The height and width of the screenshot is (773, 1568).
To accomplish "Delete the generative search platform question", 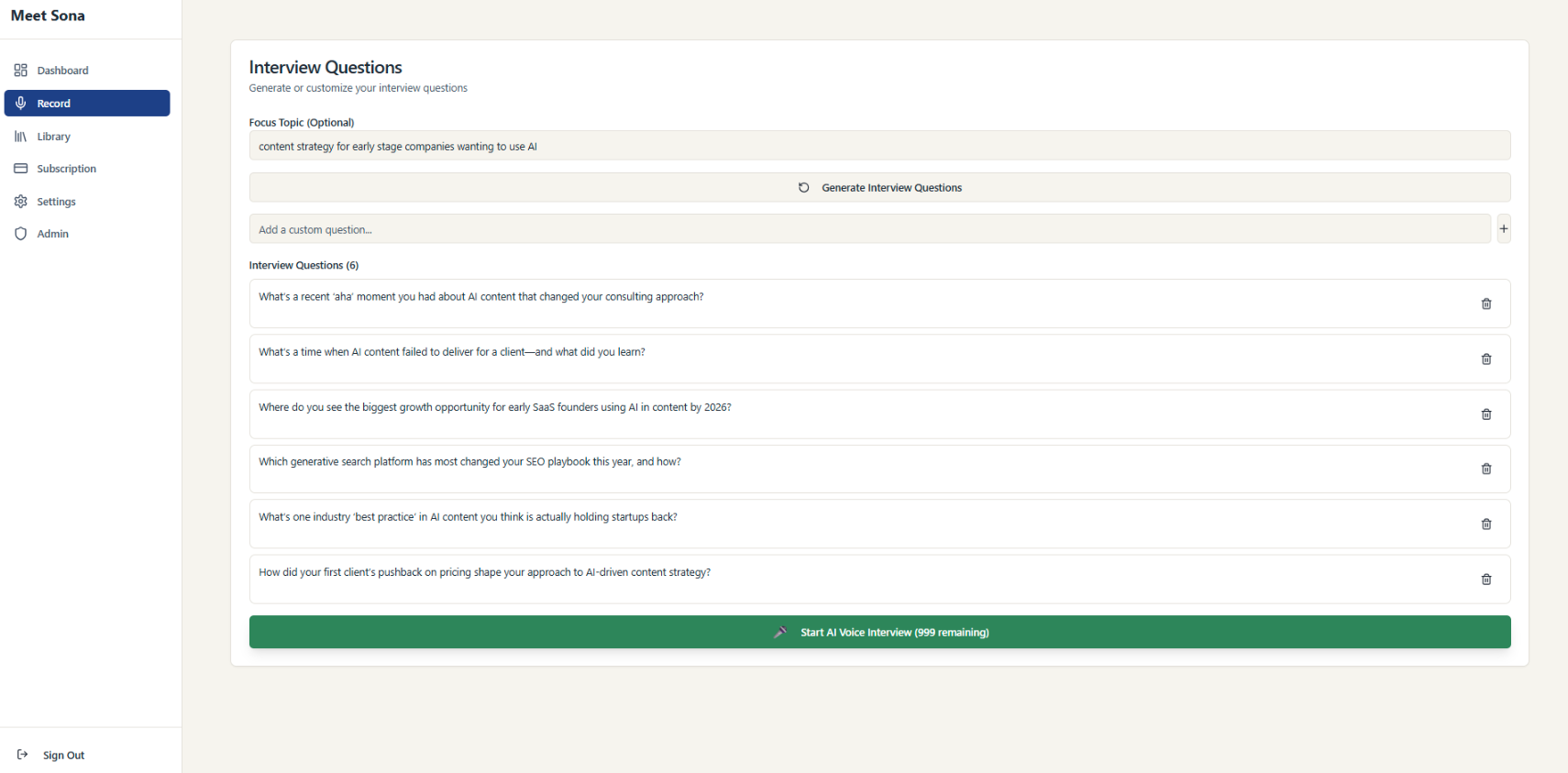I will click(1486, 469).
